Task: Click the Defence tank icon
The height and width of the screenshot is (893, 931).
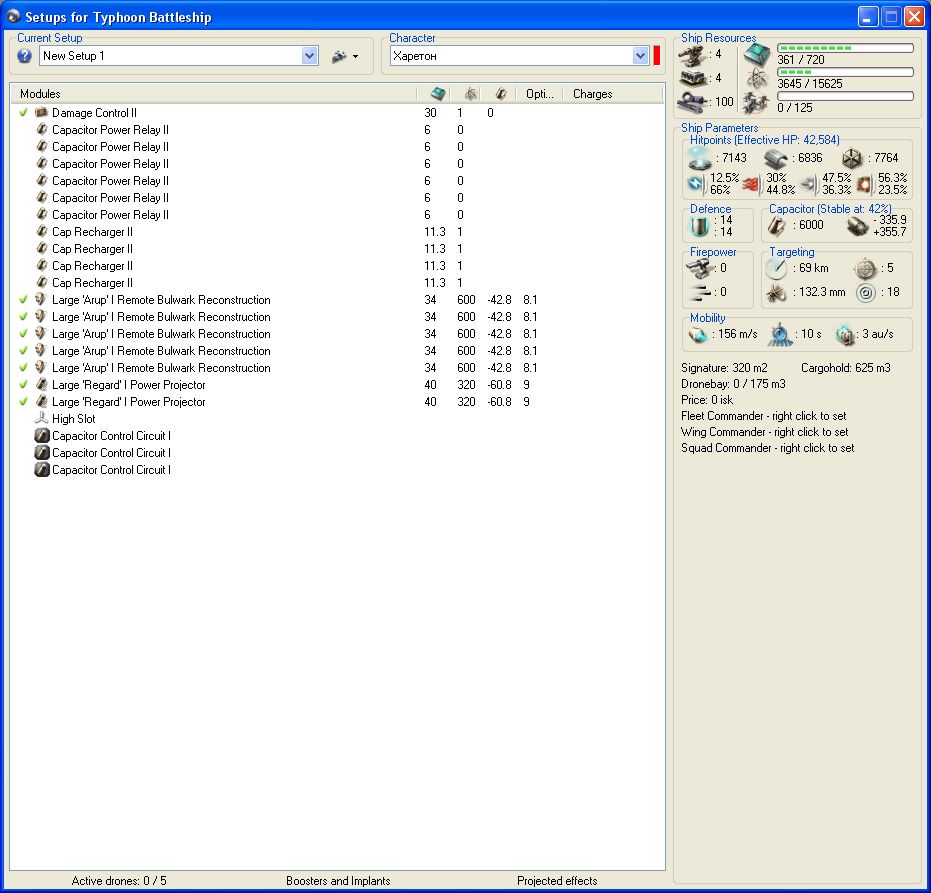Action: tap(699, 226)
